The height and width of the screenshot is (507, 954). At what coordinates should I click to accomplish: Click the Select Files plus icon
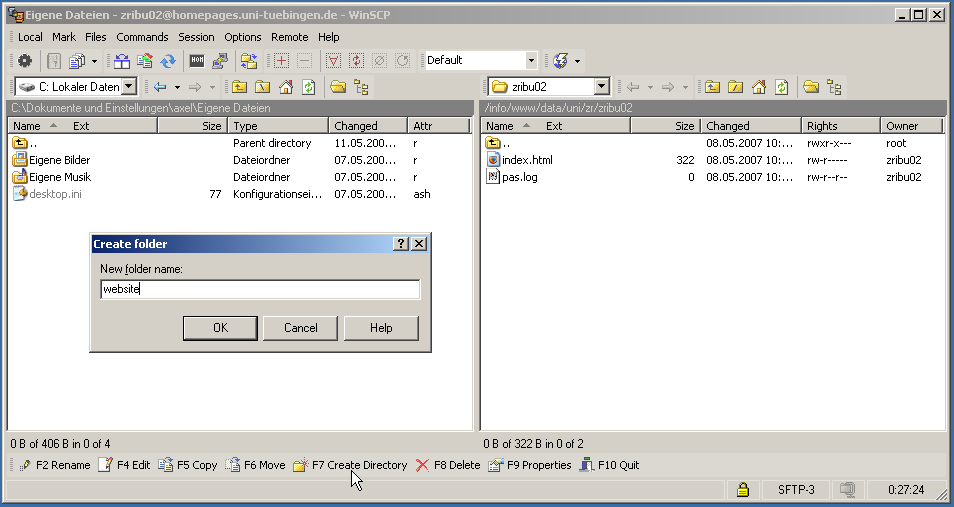click(281, 60)
